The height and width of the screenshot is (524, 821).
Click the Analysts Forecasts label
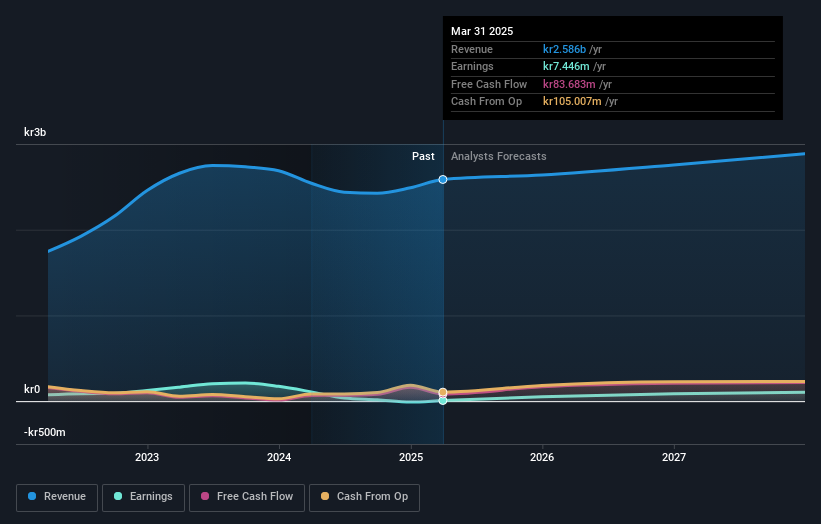[498, 157]
